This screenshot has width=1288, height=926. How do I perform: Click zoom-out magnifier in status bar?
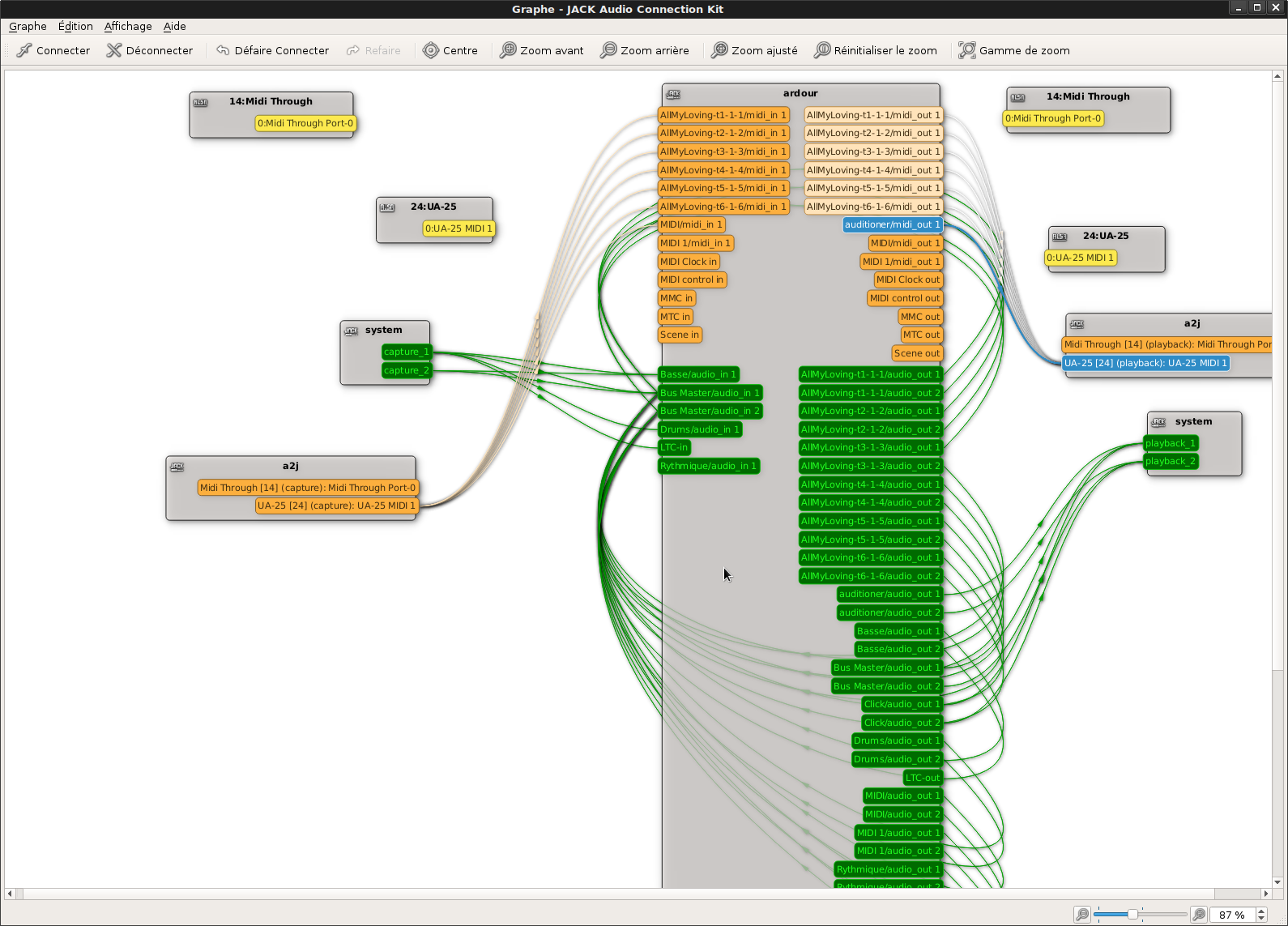(x=1082, y=915)
